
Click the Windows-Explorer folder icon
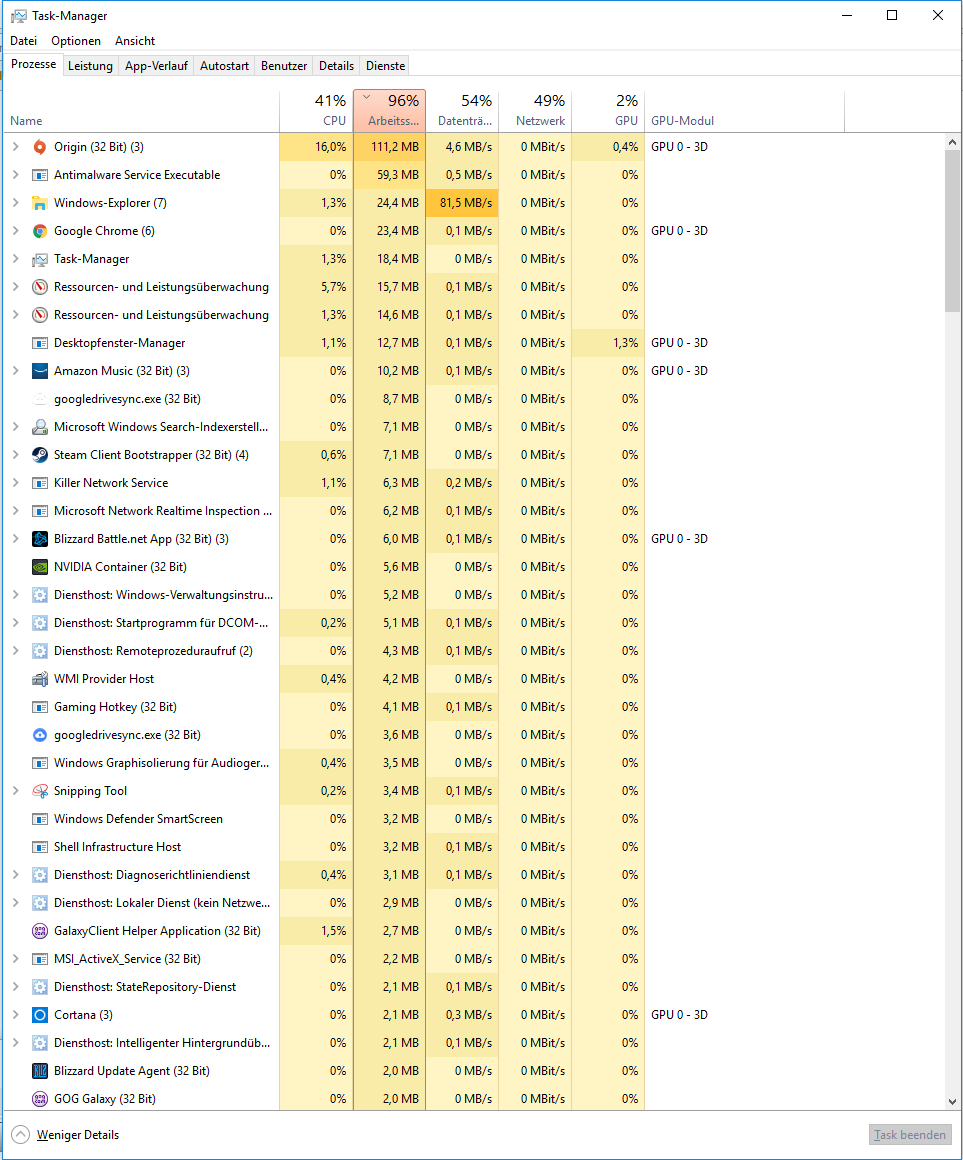[40, 203]
